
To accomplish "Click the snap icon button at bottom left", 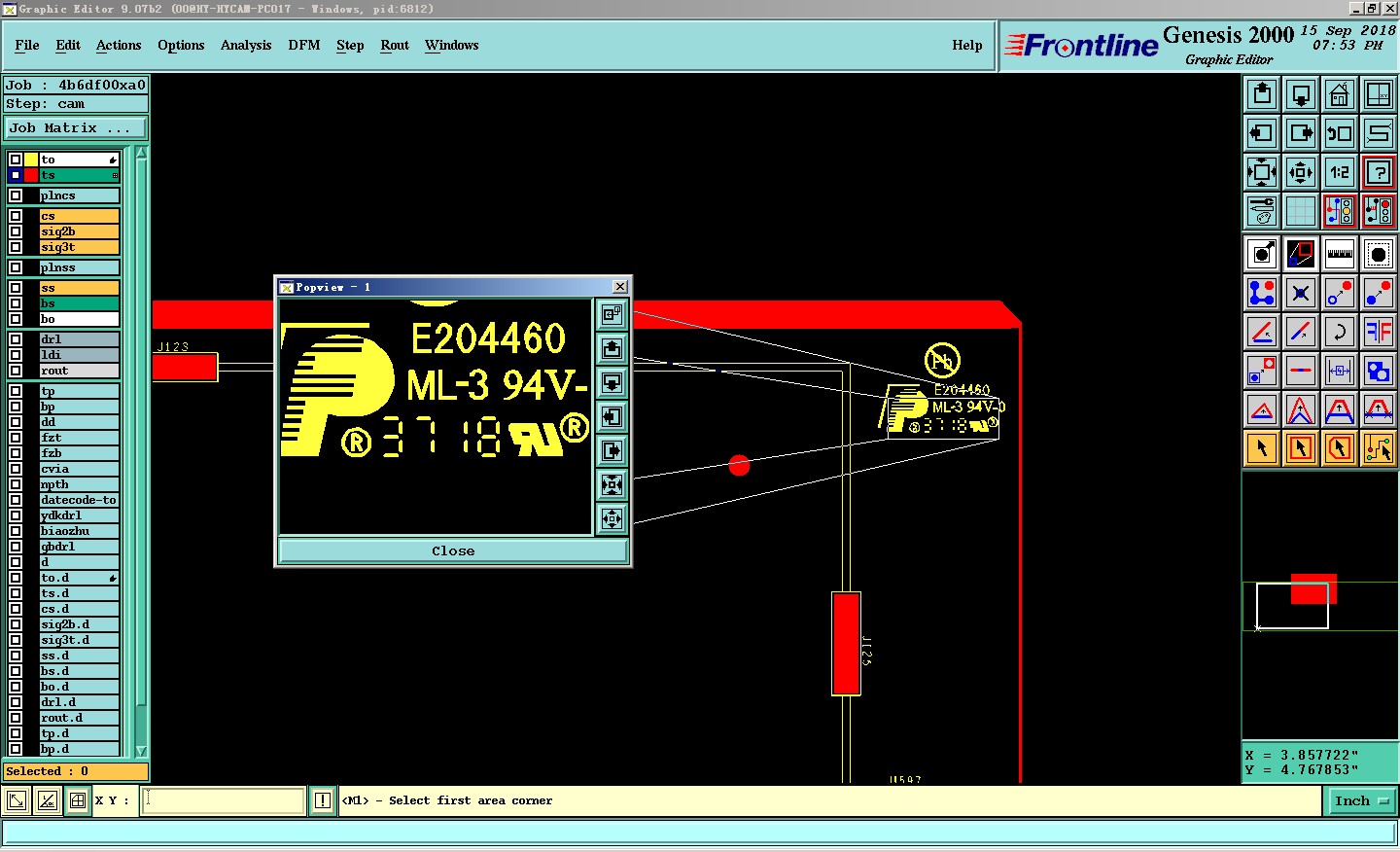I will [x=78, y=801].
